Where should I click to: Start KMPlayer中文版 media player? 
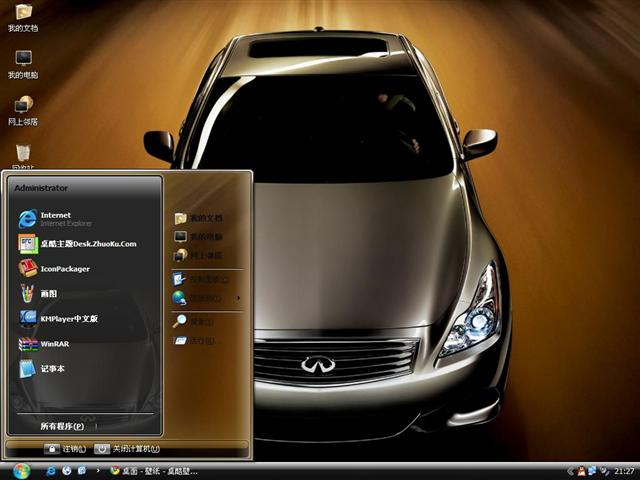pyautogui.click(x=68, y=319)
